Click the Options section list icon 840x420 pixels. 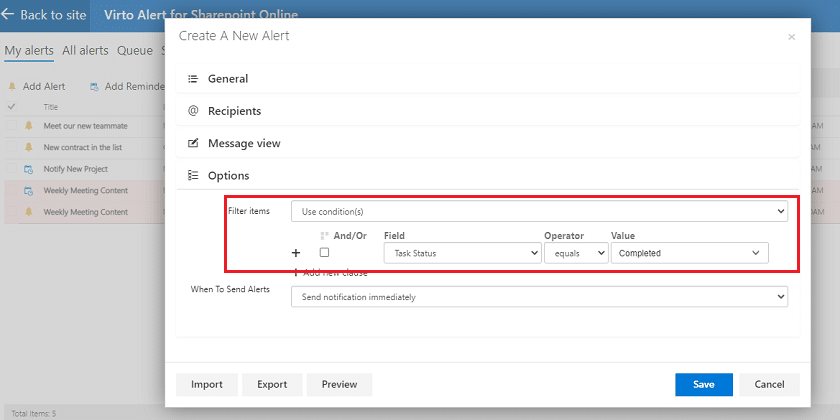coord(193,175)
